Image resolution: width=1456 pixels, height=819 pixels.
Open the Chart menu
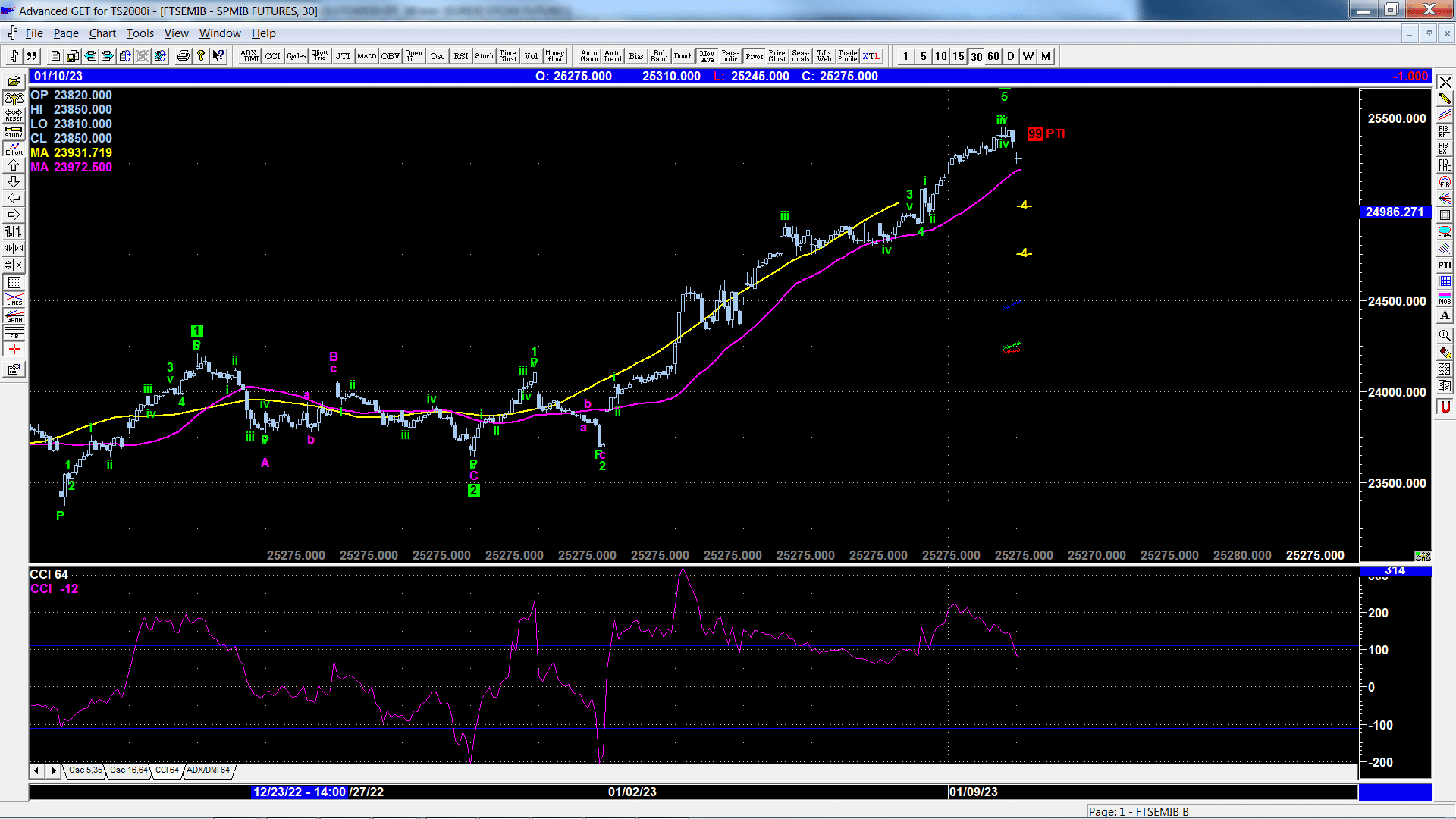tap(102, 33)
